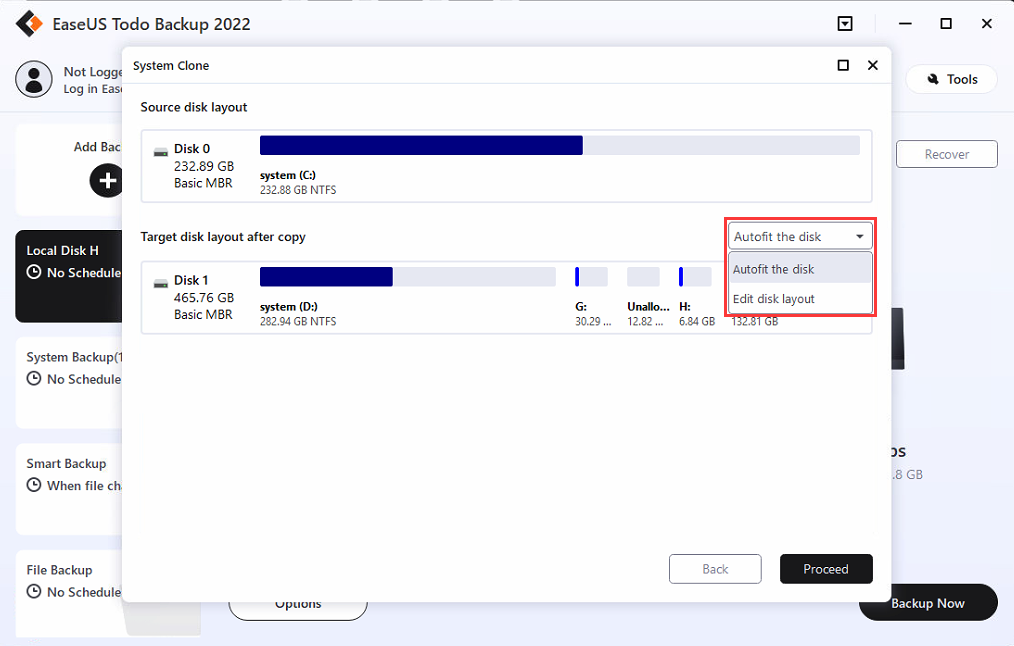The height and width of the screenshot is (646, 1014).
Task: Click the user avatar icon
Action: (x=34, y=78)
